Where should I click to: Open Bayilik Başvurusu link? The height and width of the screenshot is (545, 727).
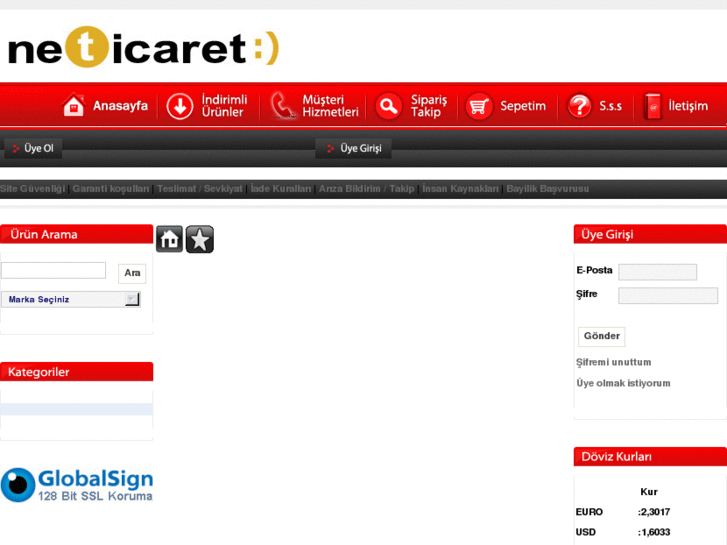point(548,189)
